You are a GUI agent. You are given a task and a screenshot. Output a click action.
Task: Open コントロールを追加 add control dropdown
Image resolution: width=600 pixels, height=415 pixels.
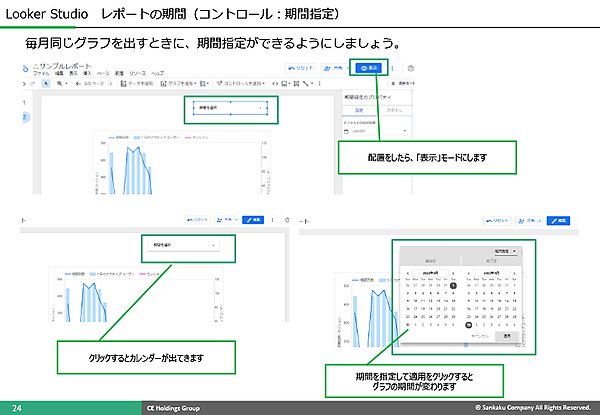[x=241, y=83]
